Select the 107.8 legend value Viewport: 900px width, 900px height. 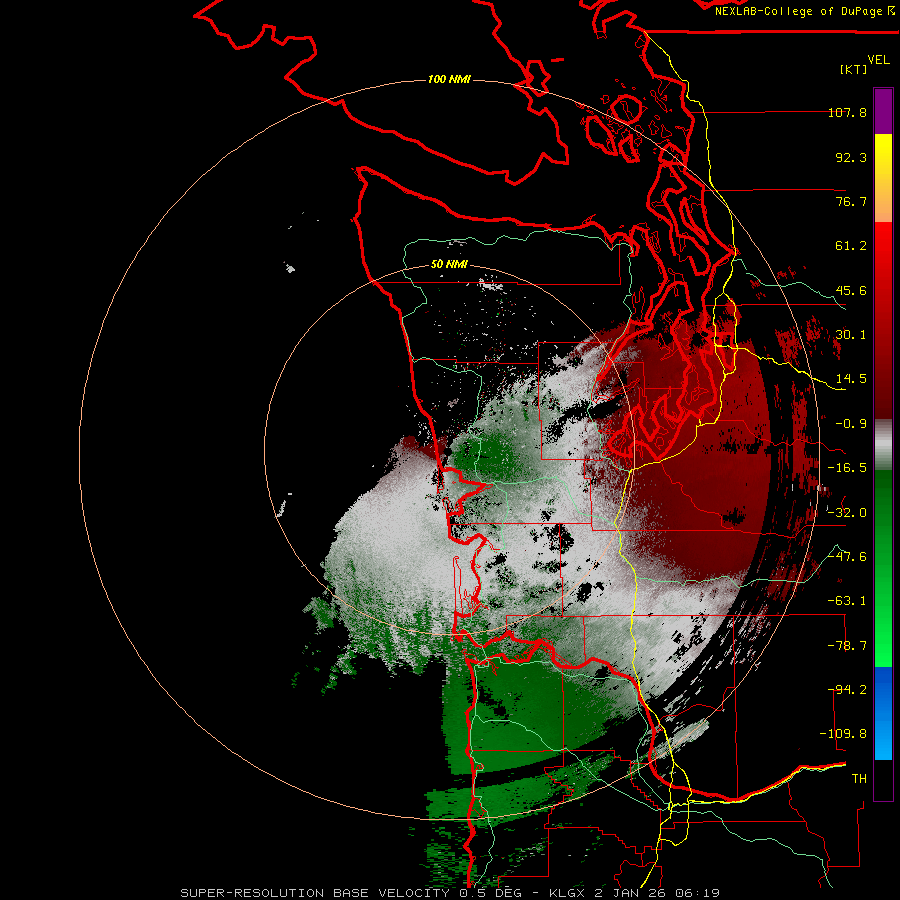tap(847, 112)
